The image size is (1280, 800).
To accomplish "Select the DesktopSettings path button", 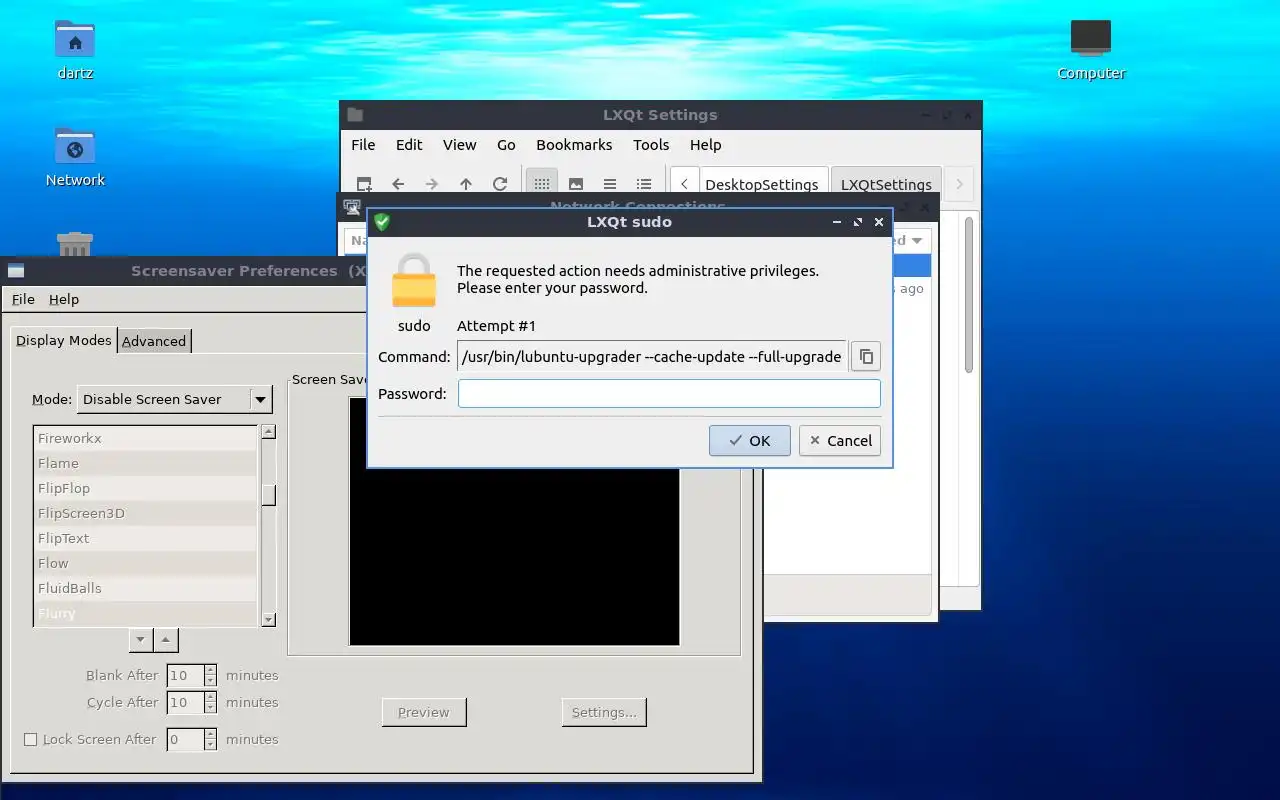I will (762, 184).
